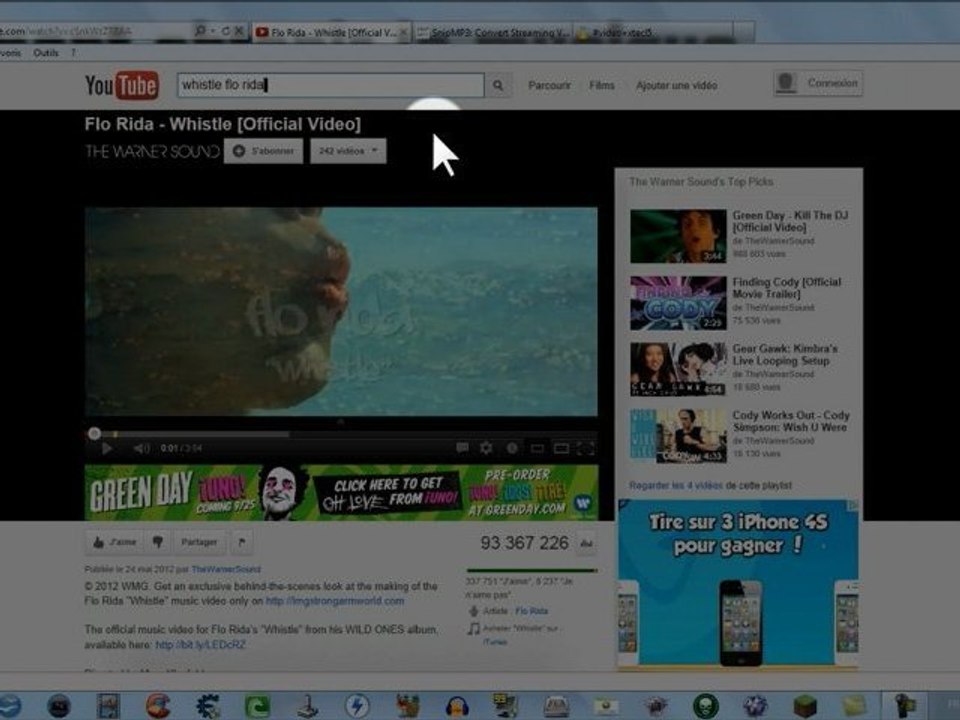This screenshot has height=720, width=960.
Task: Open the strongarmworld.com link in description
Action: tap(335, 601)
